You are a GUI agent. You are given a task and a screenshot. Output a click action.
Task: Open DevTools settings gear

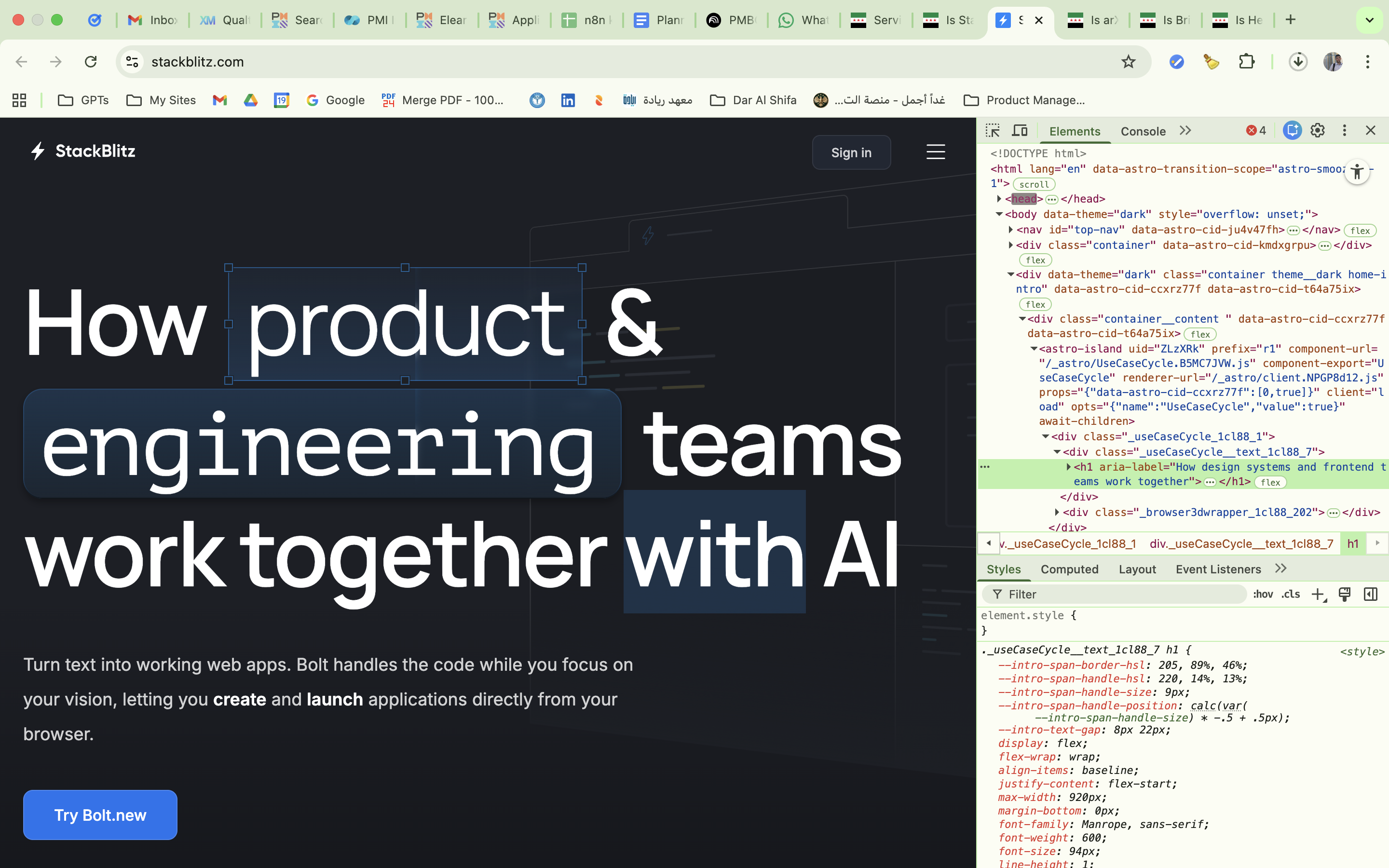(1317, 131)
